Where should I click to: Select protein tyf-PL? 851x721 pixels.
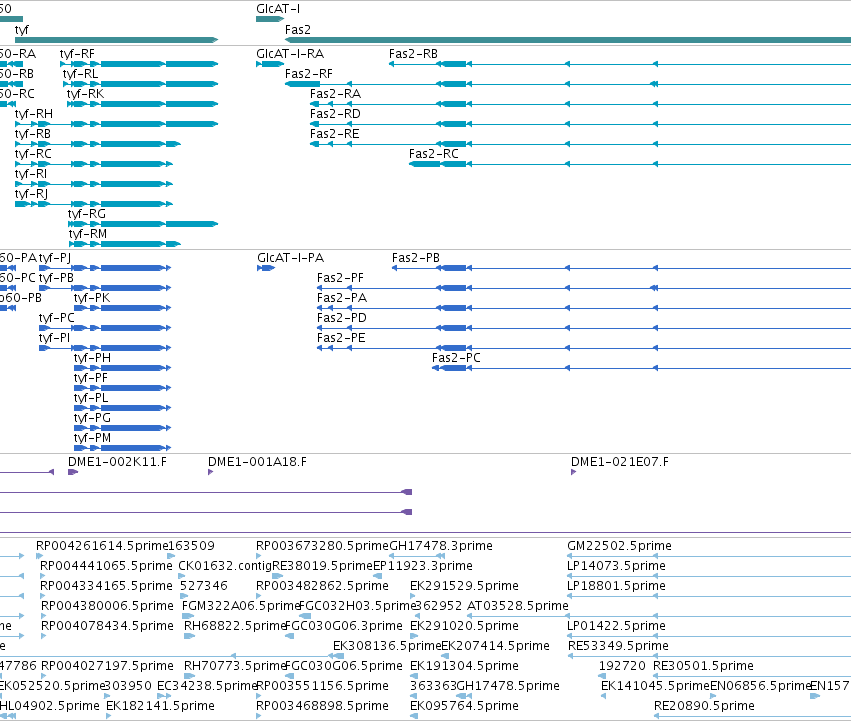[123, 408]
